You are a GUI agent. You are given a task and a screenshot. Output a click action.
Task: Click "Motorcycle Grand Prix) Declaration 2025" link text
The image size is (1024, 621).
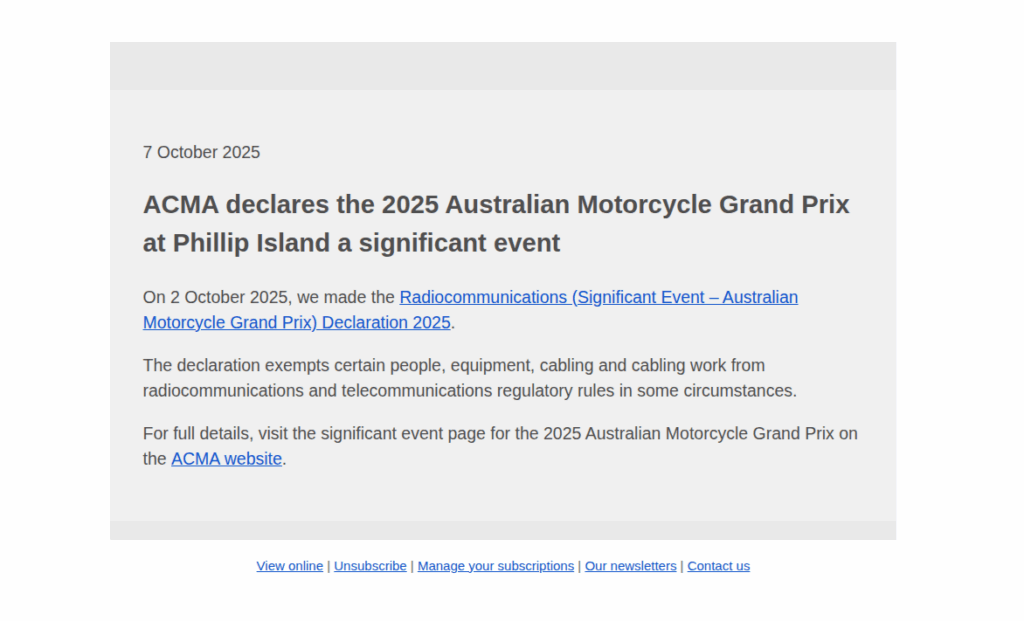pos(296,322)
